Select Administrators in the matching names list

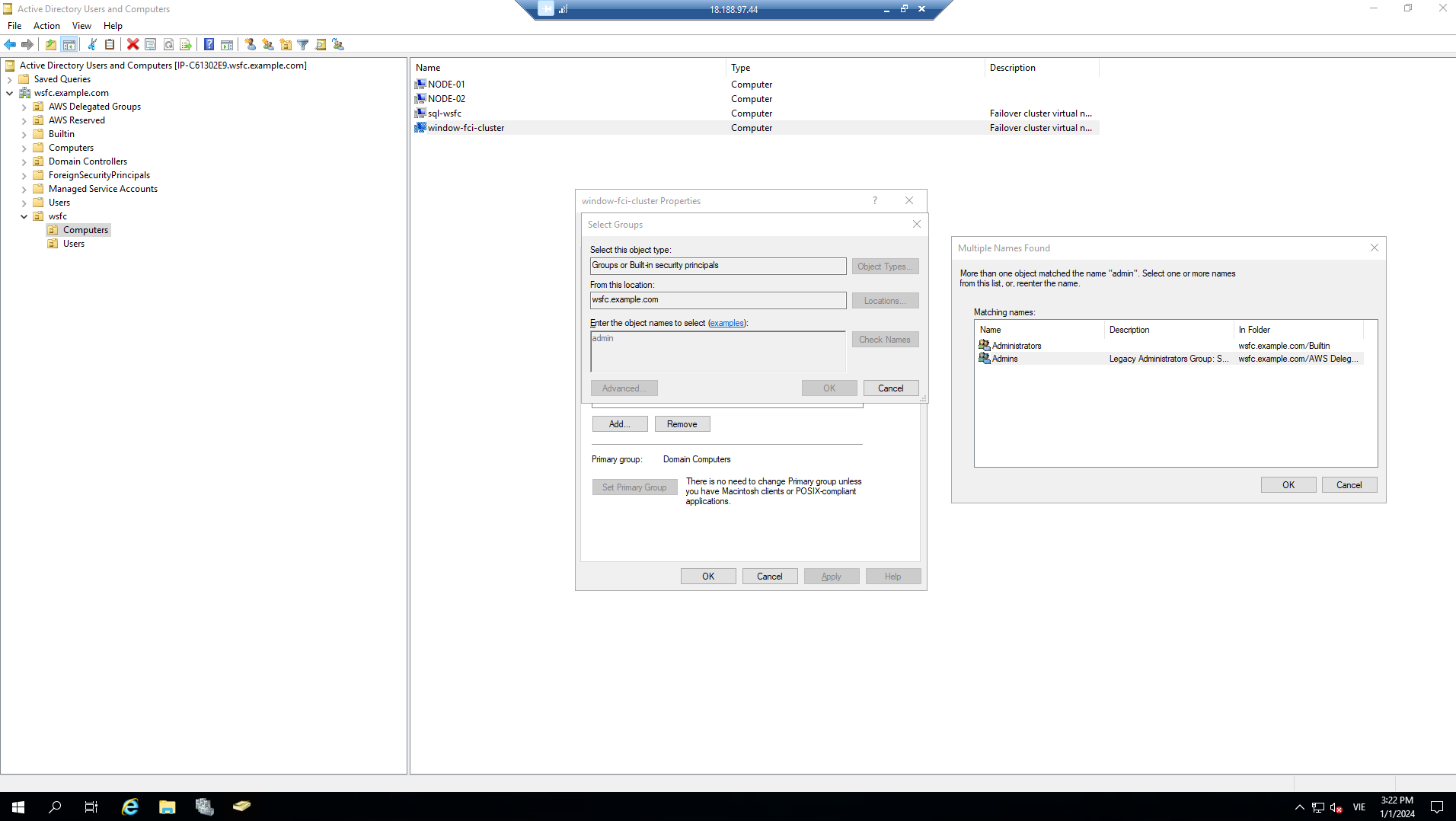pos(1016,345)
